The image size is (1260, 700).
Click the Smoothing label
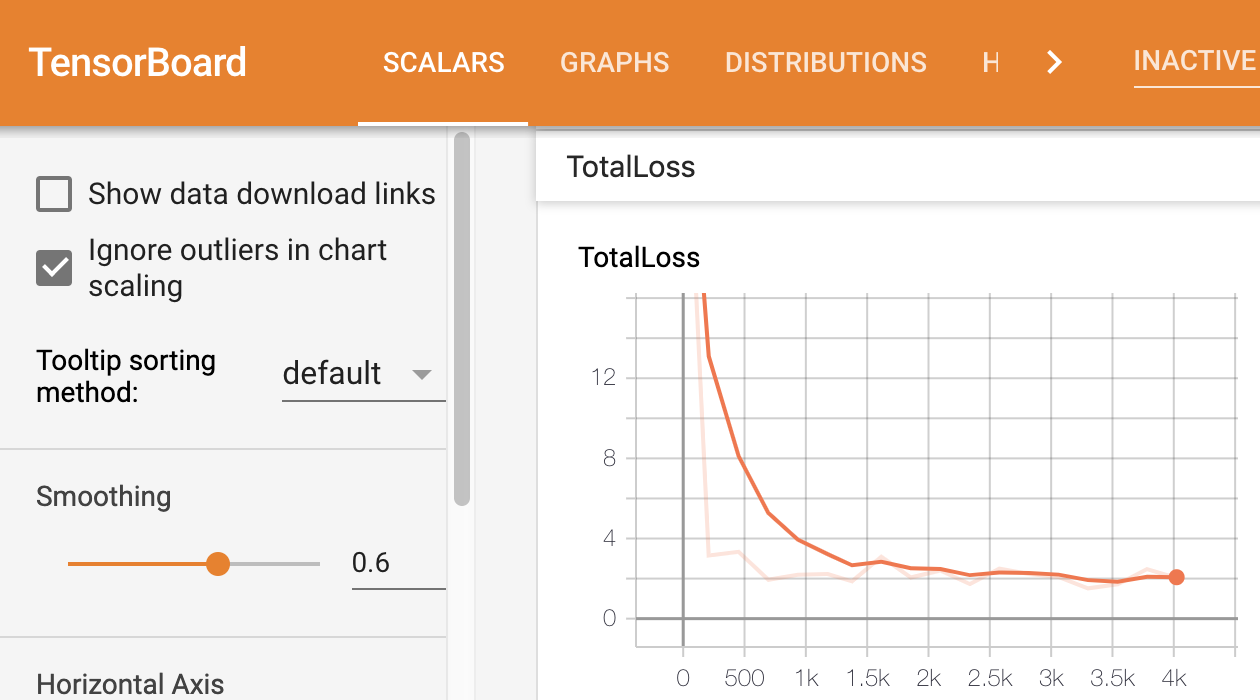tap(104, 497)
